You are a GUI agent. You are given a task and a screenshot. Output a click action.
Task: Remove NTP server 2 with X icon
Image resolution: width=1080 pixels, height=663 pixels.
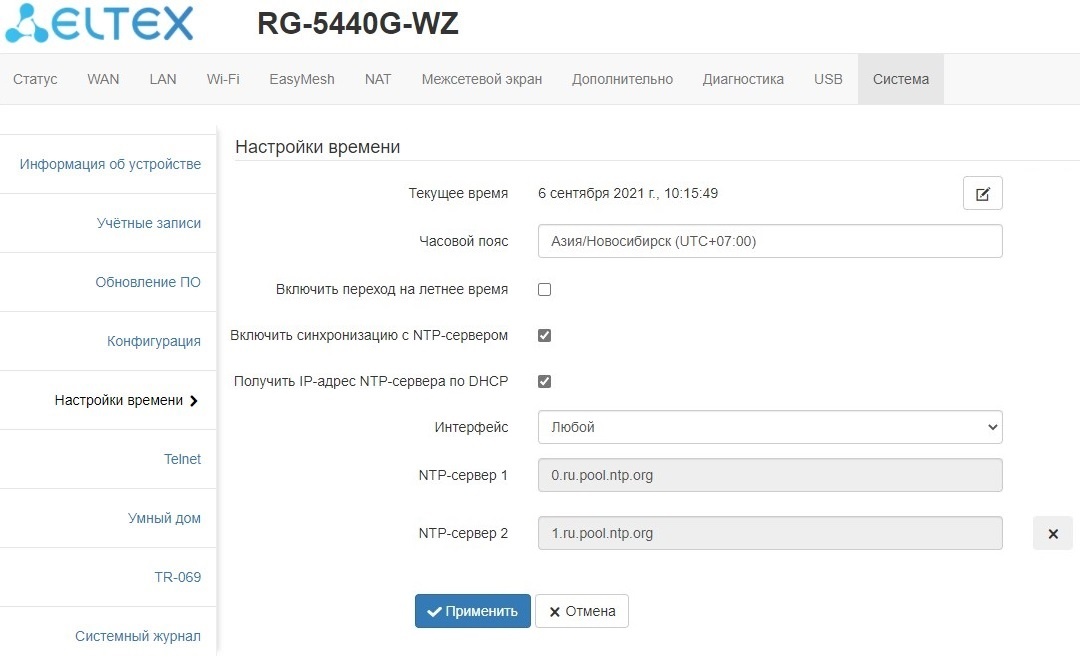(x=1052, y=534)
